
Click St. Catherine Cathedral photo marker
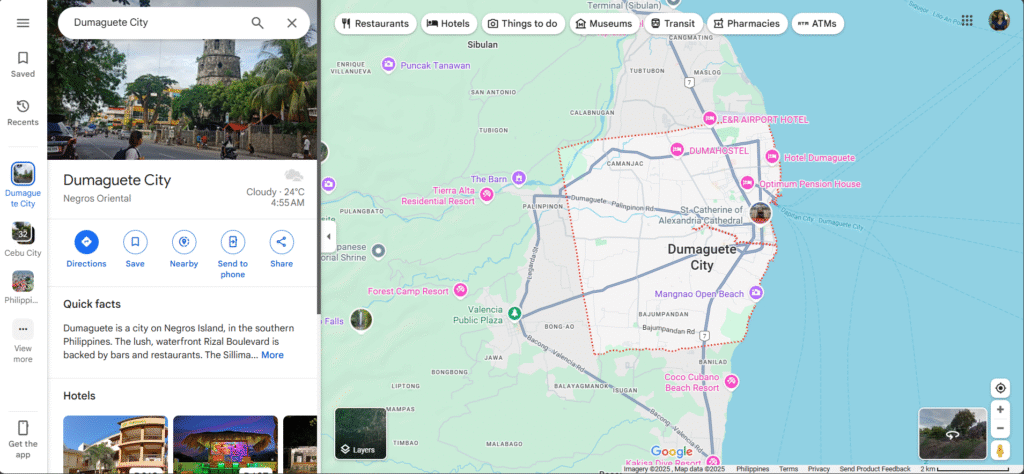(760, 213)
